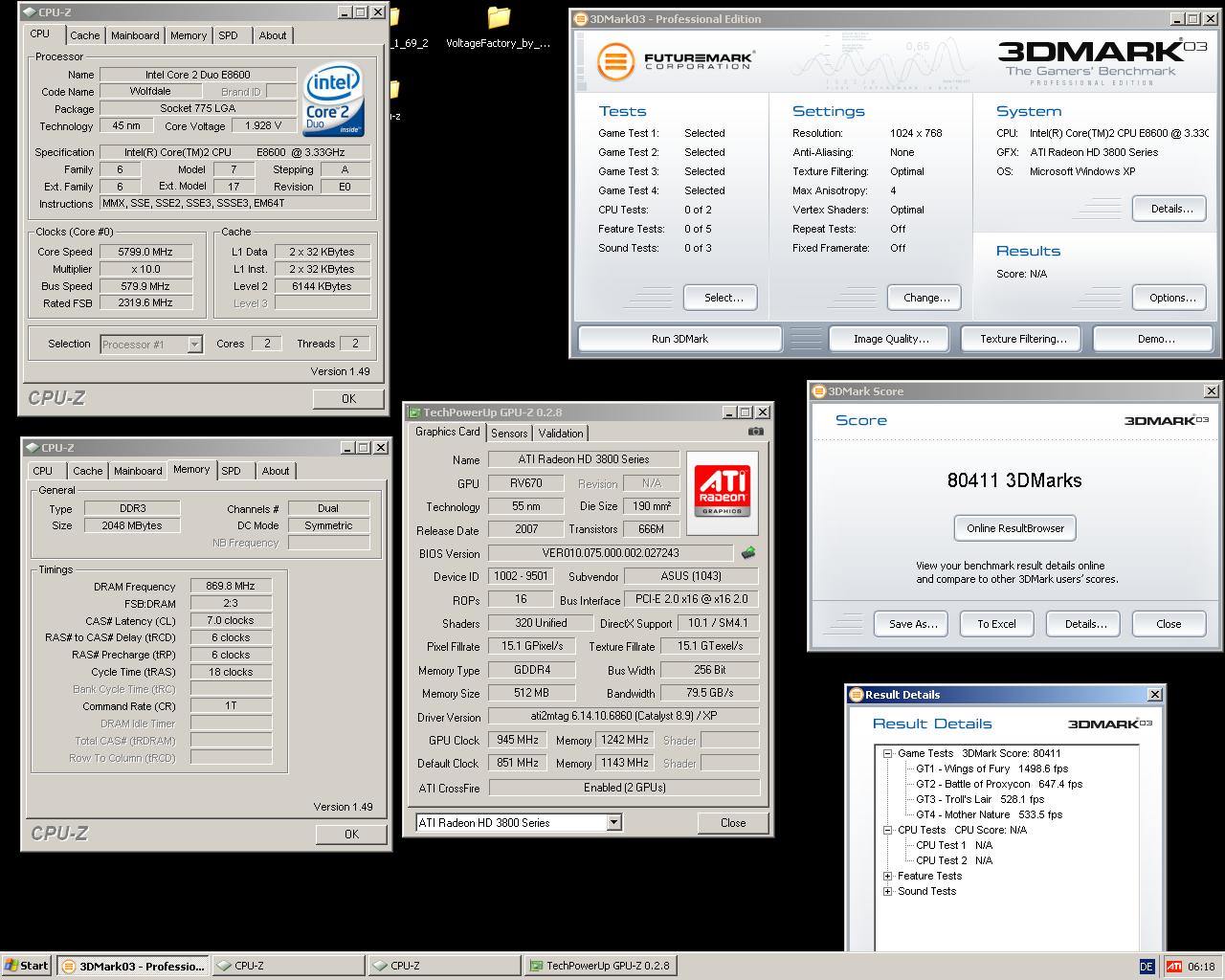Viewport: 1225px width, 980px height.
Task: Click the Core Speed value field
Action: coord(145,252)
